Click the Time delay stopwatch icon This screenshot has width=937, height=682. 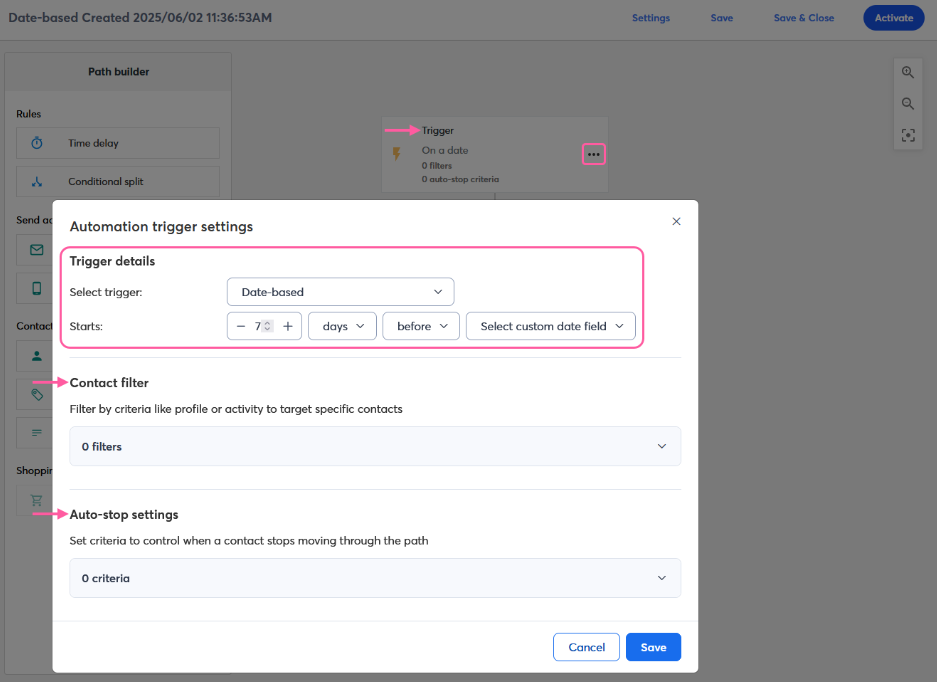[x=37, y=143]
